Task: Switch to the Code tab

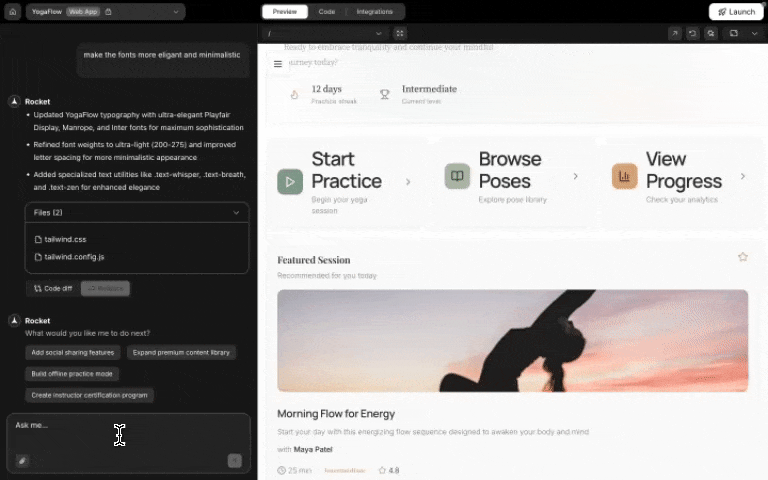Action: click(326, 12)
